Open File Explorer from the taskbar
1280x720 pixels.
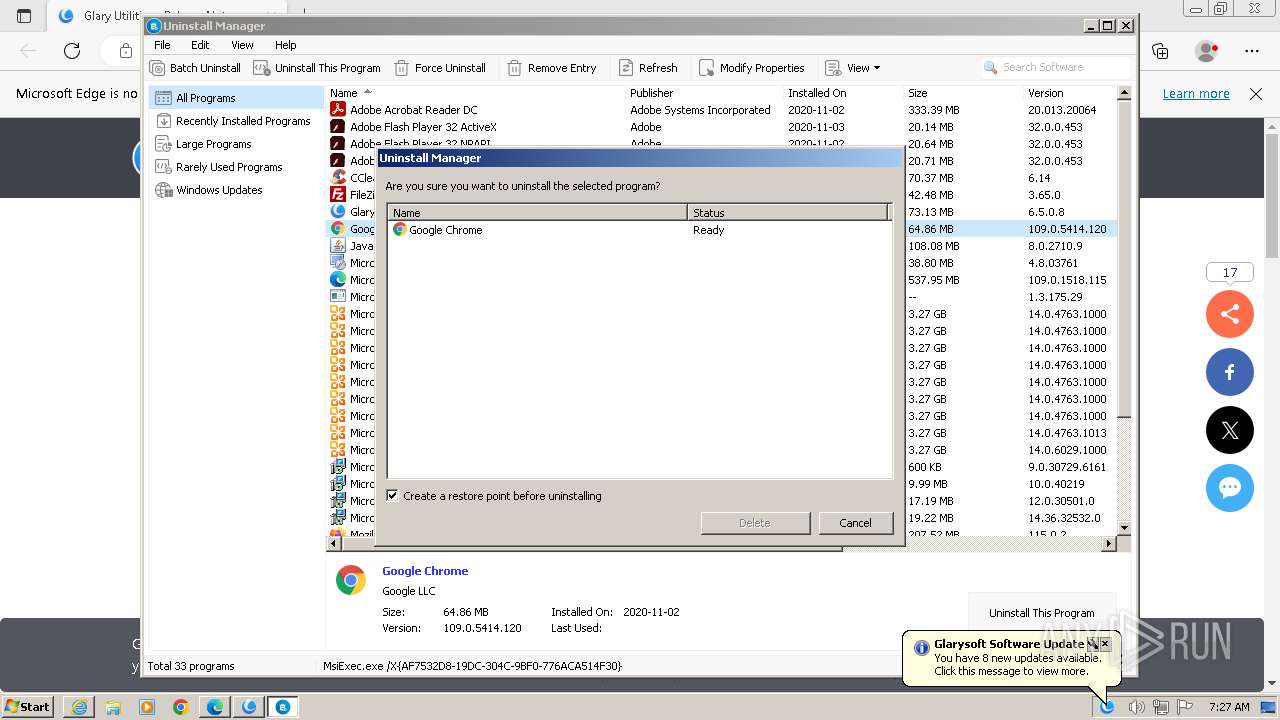(x=113, y=707)
